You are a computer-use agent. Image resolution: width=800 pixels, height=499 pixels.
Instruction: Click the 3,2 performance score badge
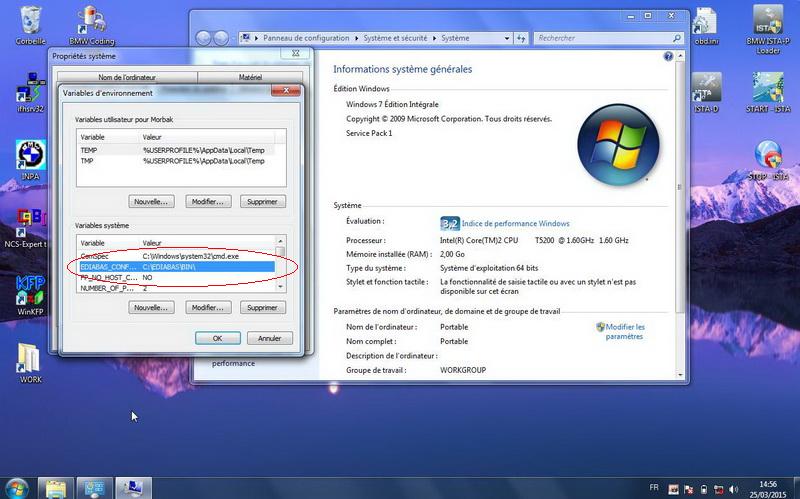click(x=450, y=223)
